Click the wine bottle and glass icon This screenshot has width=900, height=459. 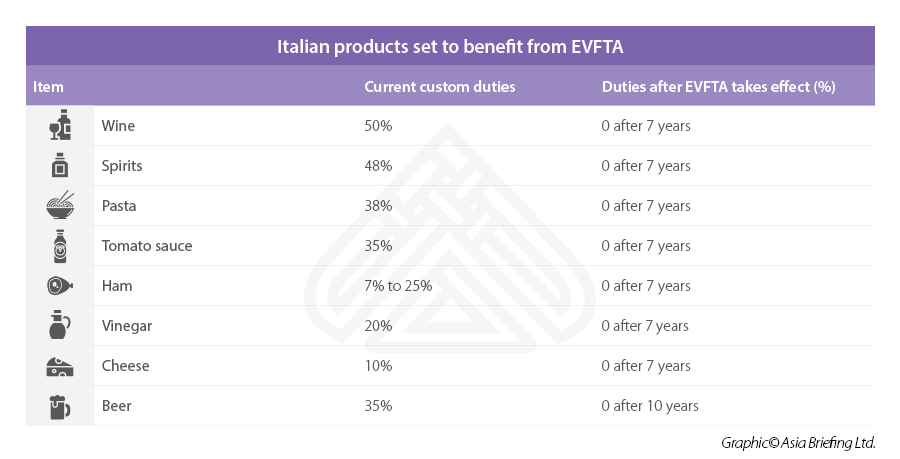pyautogui.click(x=60, y=126)
